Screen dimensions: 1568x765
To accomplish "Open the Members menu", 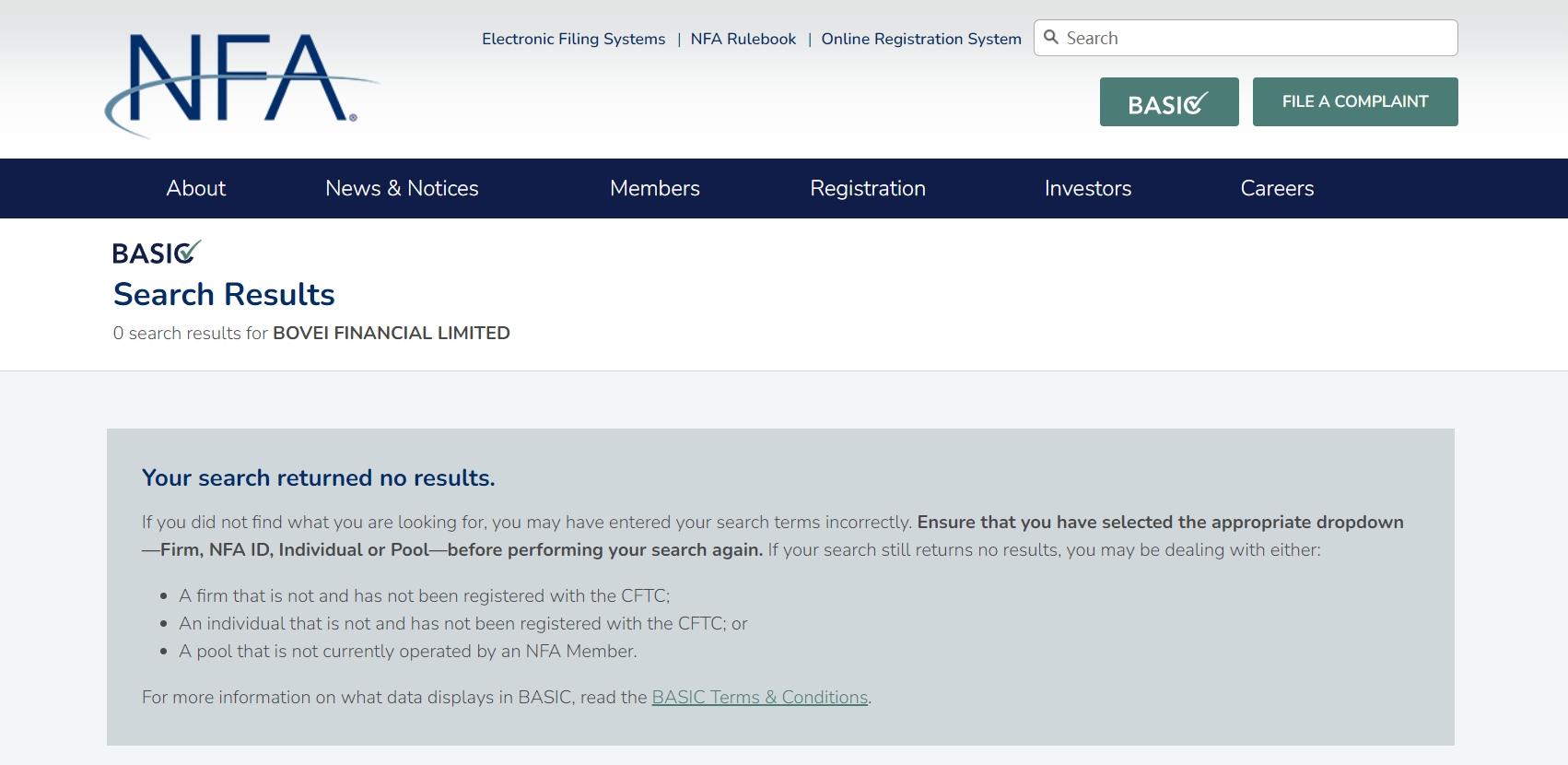I will coord(655,188).
